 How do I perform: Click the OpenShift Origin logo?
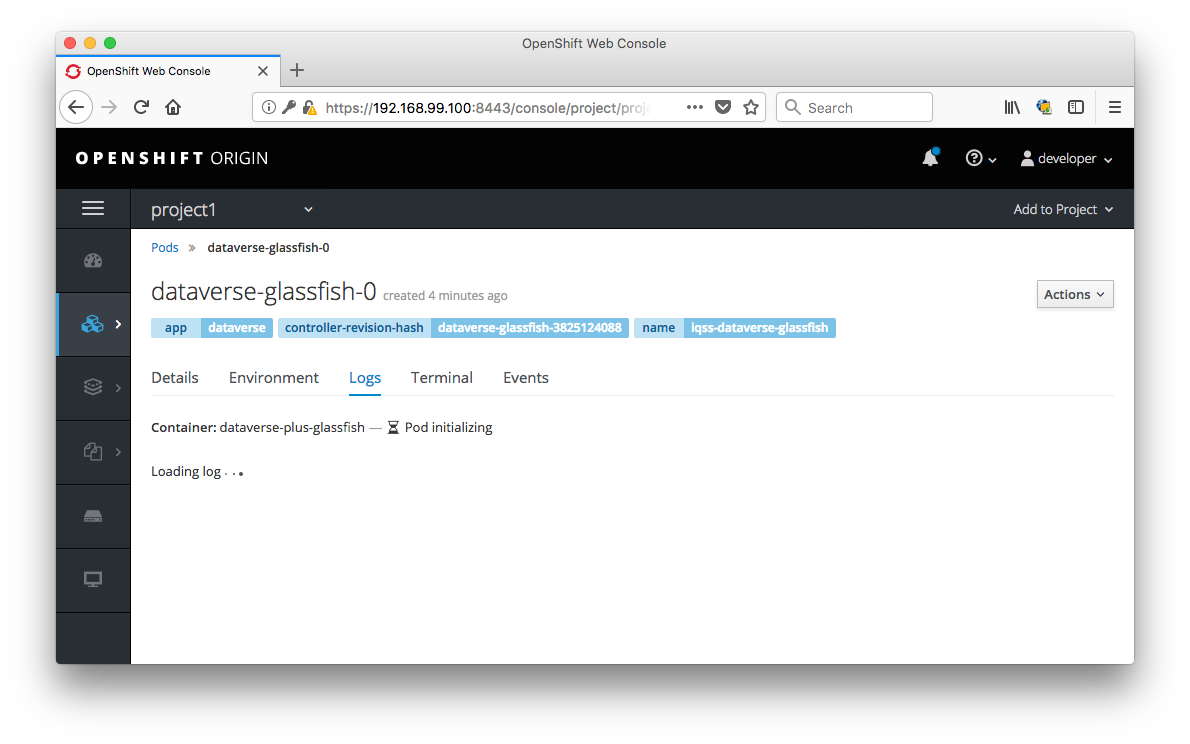tap(172, 158)
